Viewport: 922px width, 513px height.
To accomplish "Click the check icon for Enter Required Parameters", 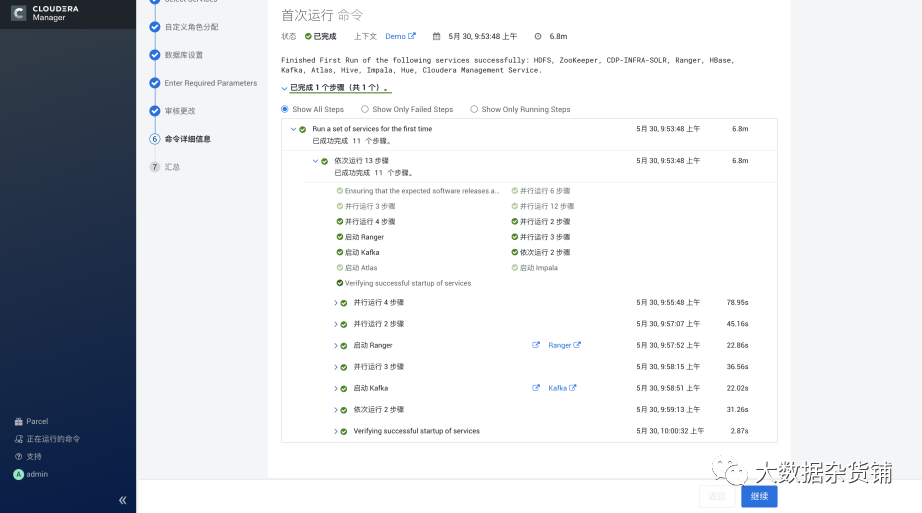I will click(x=155, y=83).
